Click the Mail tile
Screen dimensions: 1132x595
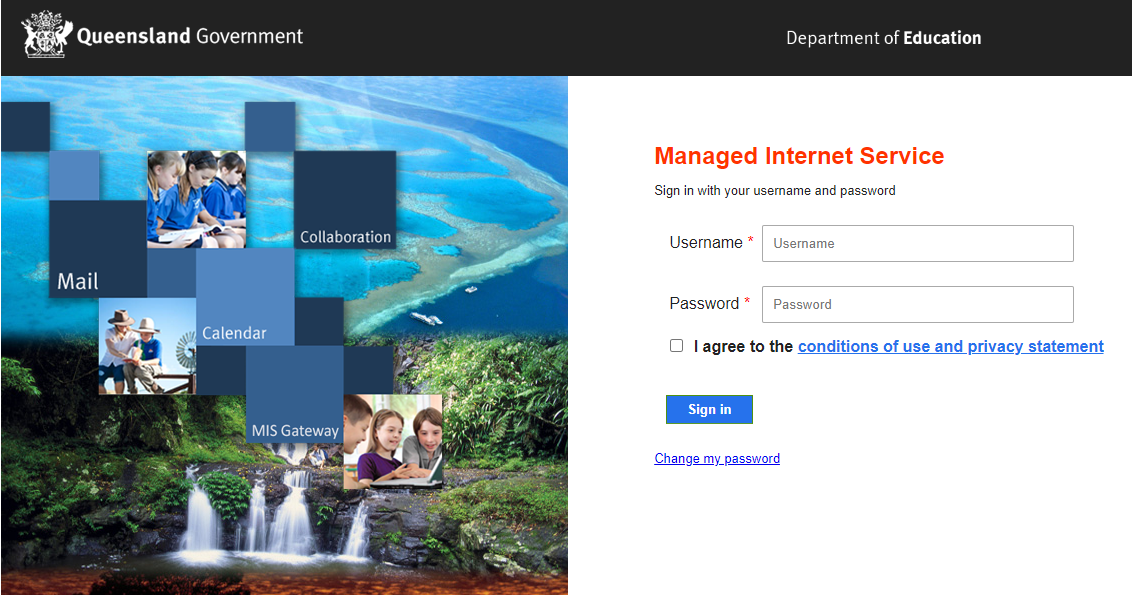click(x=98, y=249)
